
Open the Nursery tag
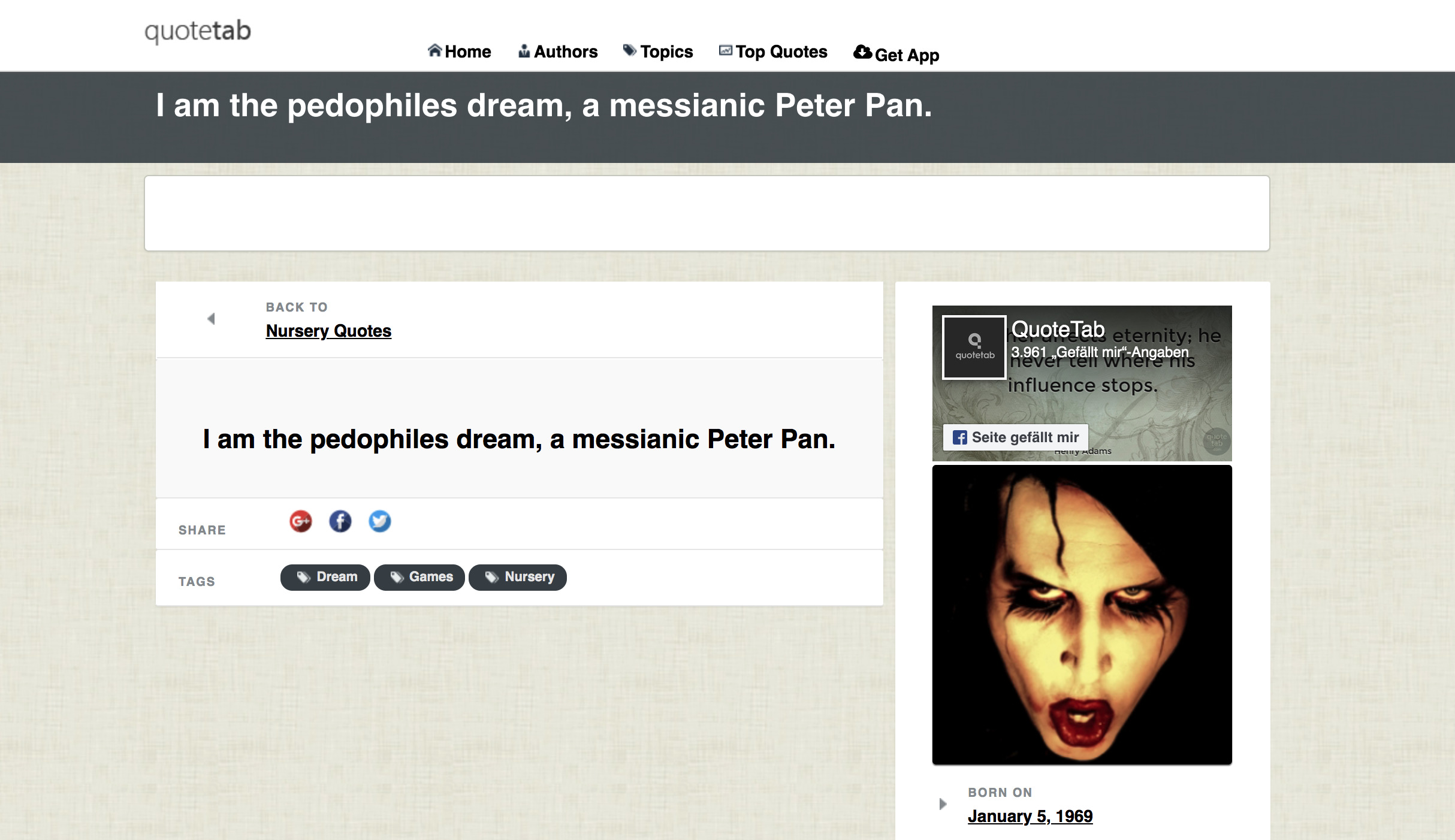pos(518,578)
